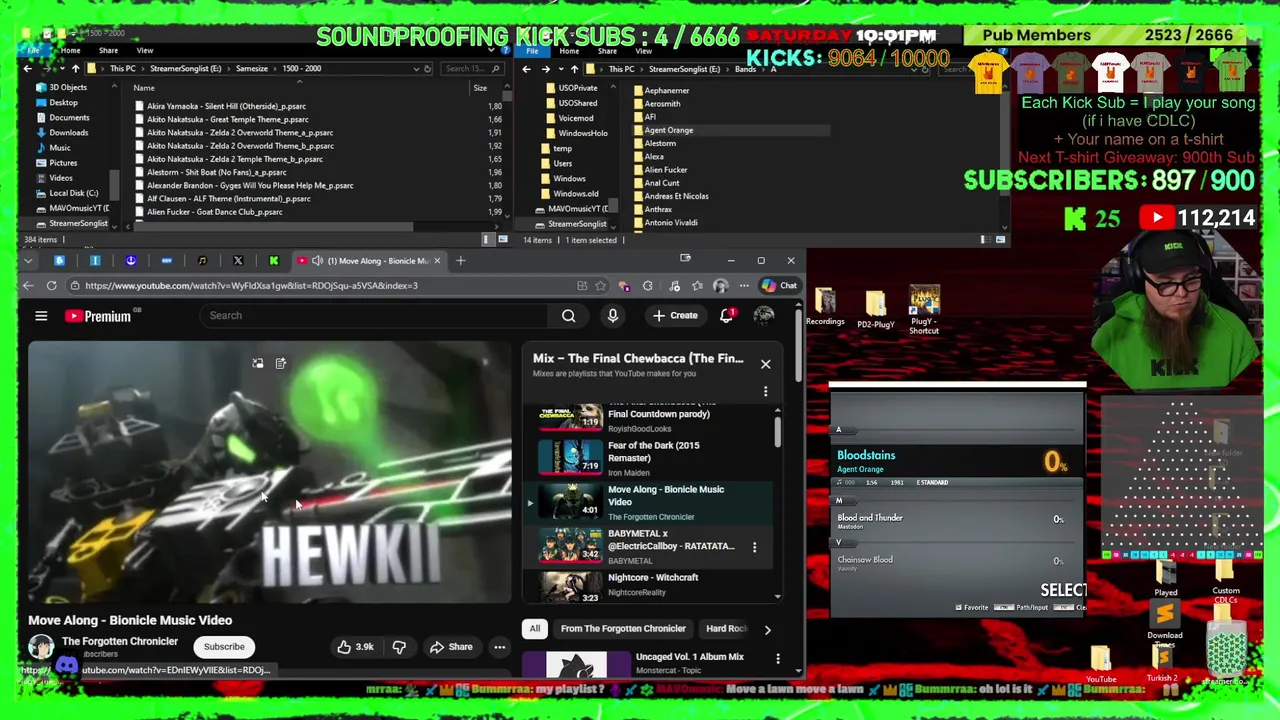Open browser extensions puzzle icon
1280x720 pixels.
coord(648,286)
